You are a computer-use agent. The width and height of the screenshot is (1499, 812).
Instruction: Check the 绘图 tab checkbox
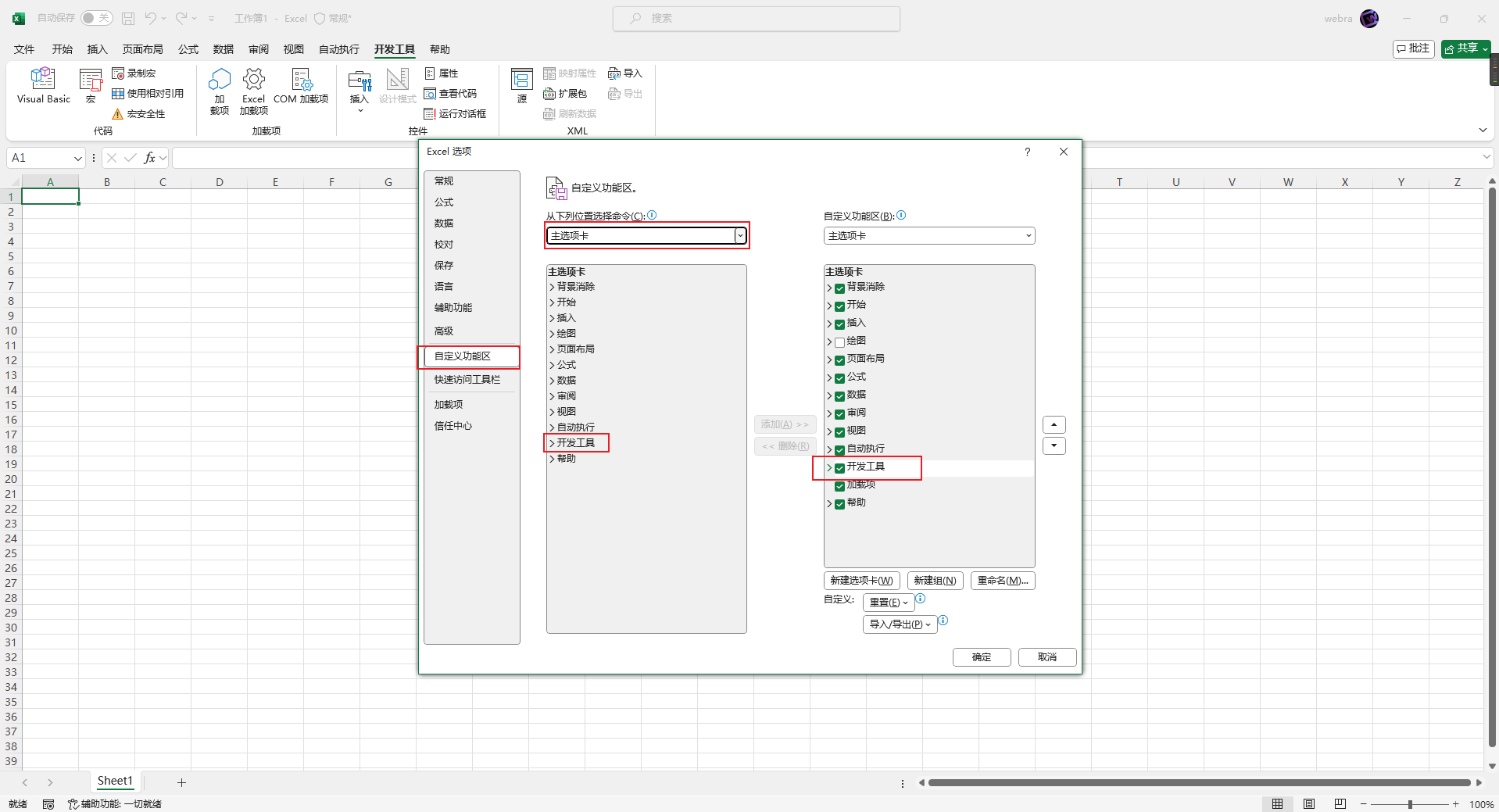click(839, 342)
